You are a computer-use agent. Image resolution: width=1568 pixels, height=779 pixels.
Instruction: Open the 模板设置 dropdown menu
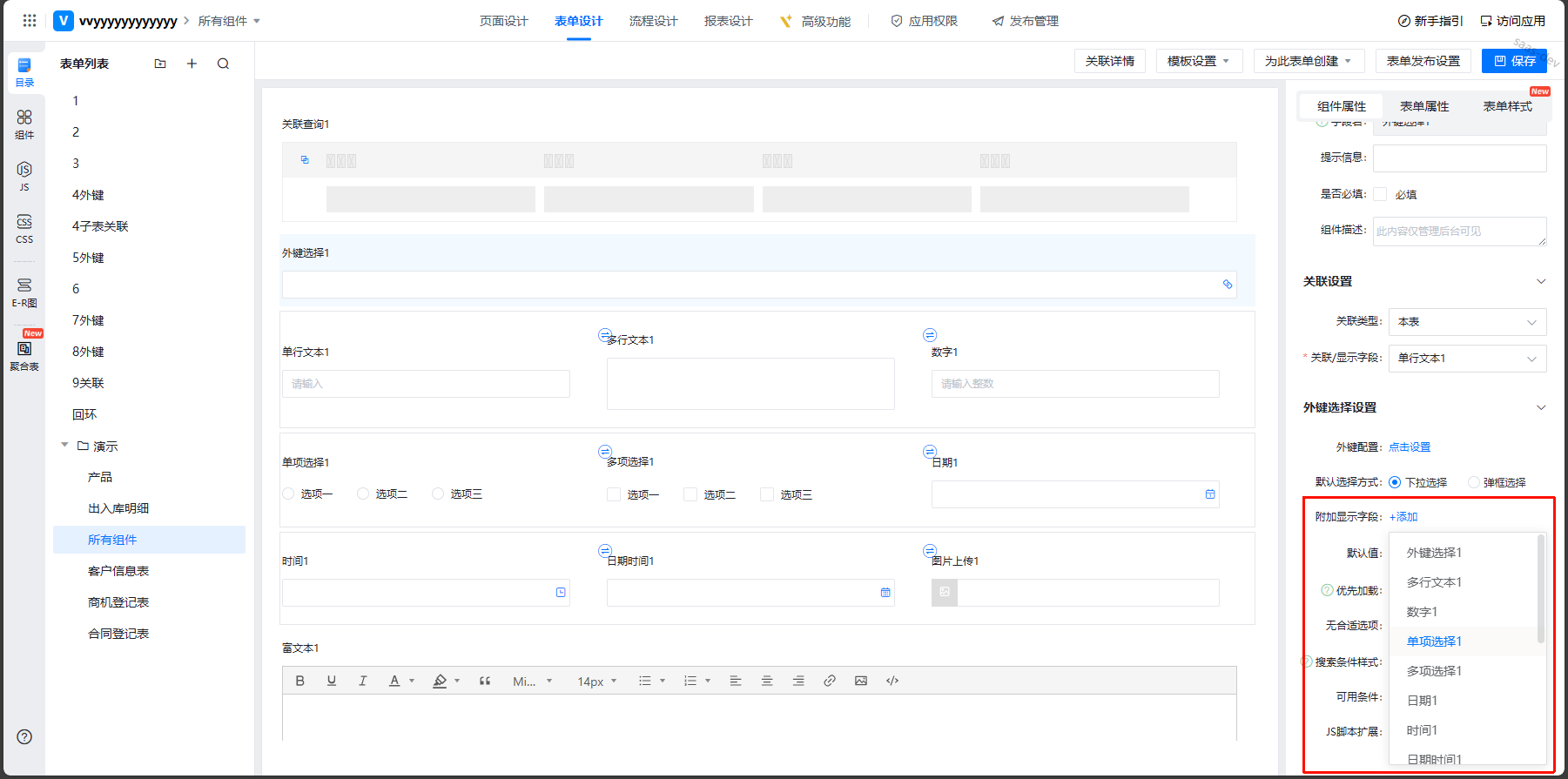1199,61
